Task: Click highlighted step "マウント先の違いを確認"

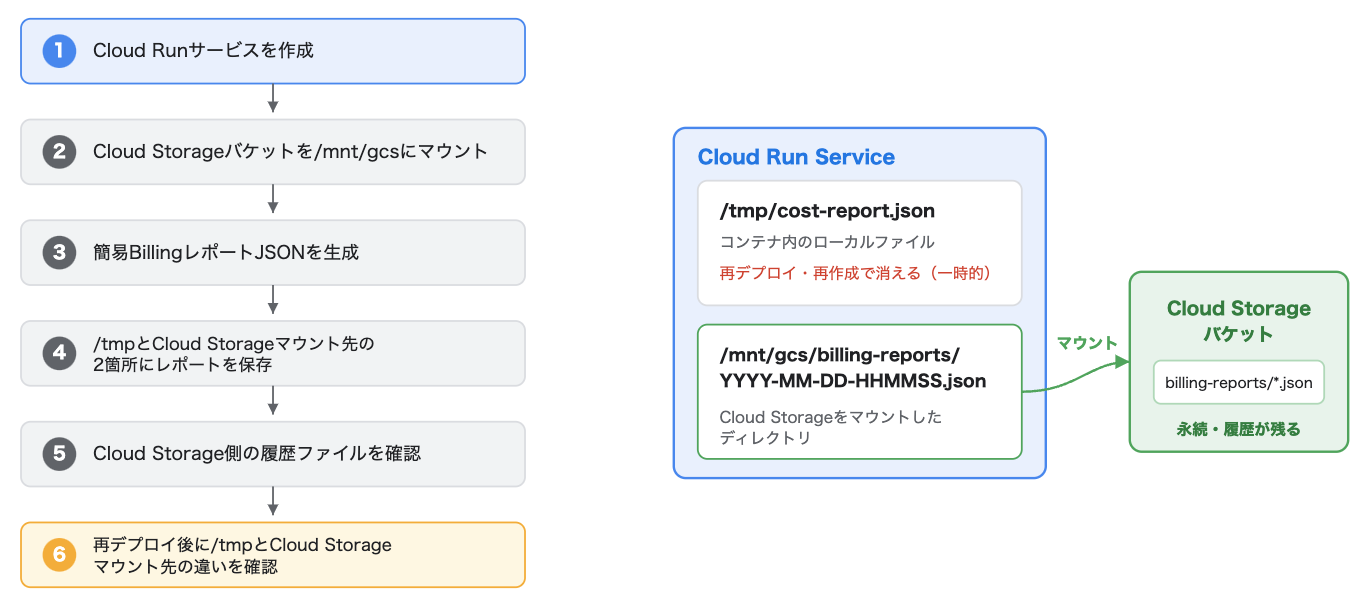Action: tap(273, 555)
